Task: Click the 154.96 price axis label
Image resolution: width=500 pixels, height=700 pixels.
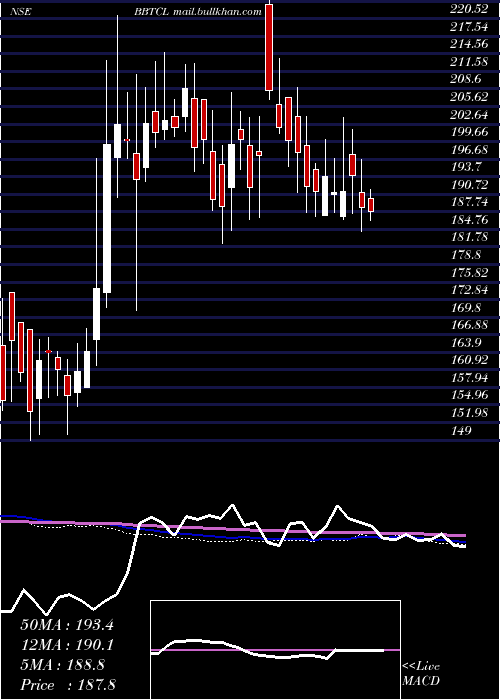Action: point(468,395)
